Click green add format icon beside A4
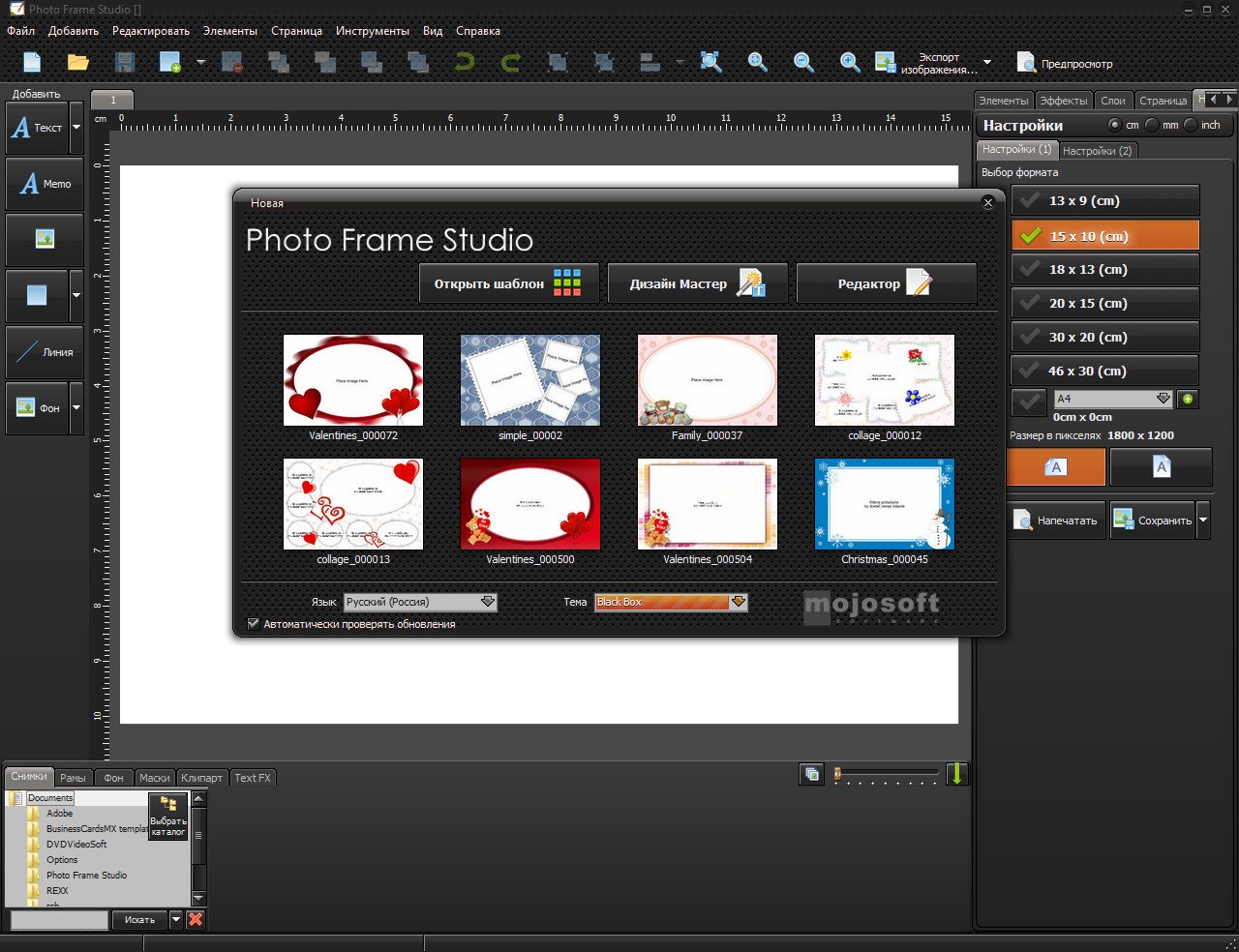 [1188, 399]
